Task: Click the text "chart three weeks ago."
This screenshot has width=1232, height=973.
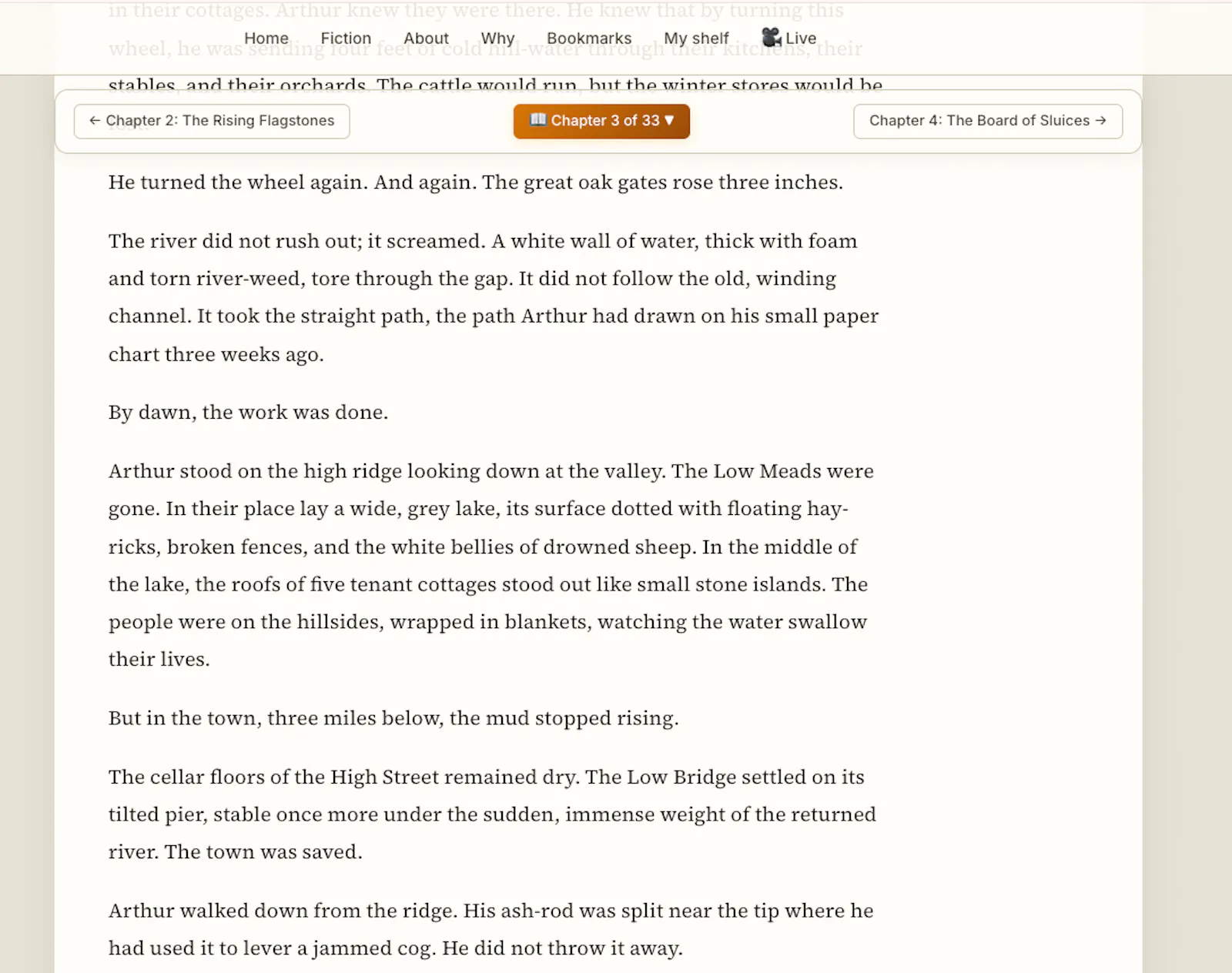Action: [x=216, y=355]
